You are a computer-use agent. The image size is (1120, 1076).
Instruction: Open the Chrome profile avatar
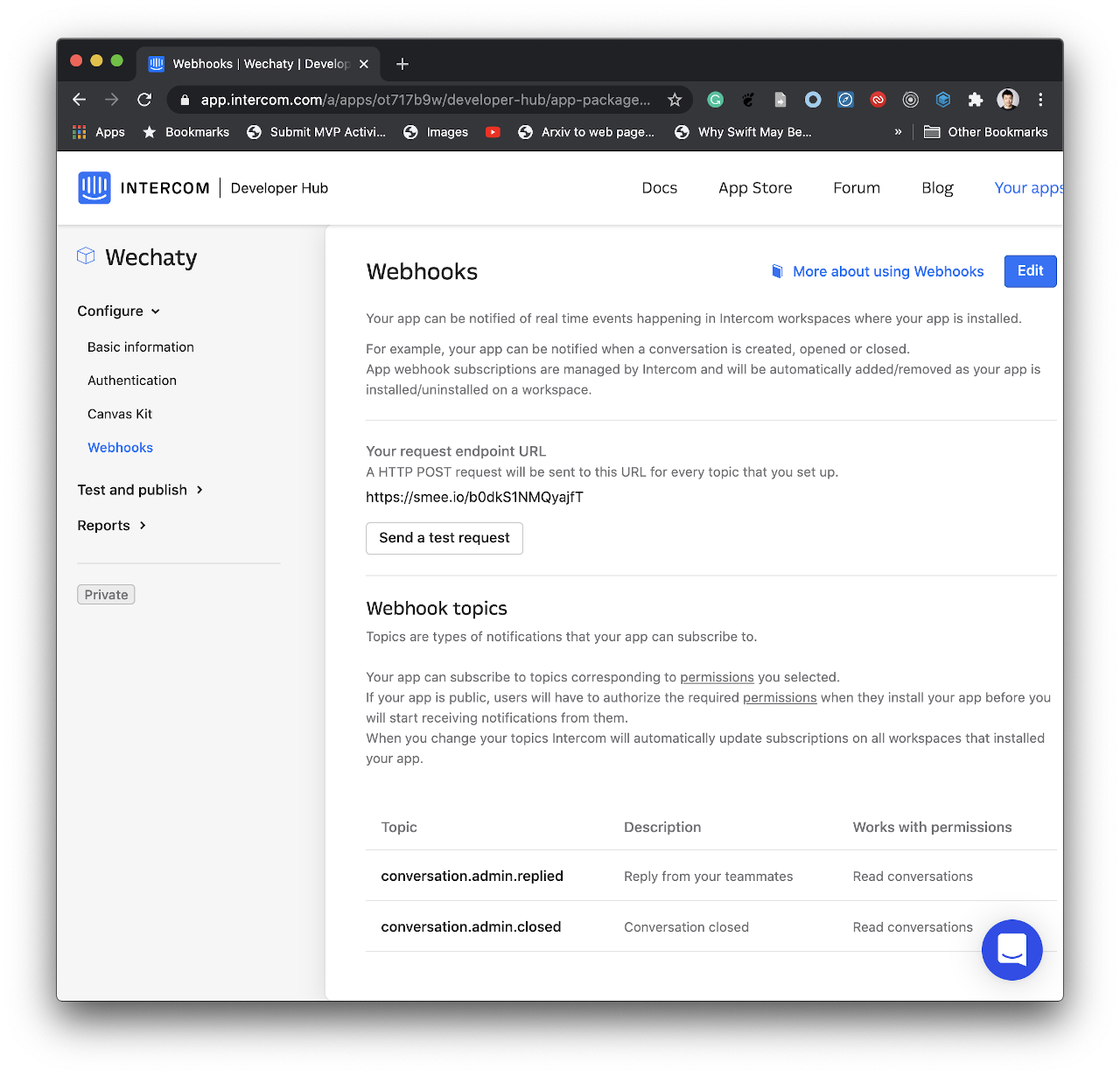pyautogui.click(x=1008, y=100)
